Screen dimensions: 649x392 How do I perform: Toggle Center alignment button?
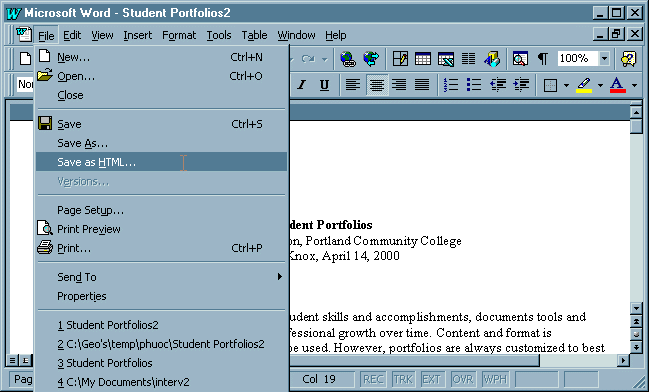tap(376, 85)
